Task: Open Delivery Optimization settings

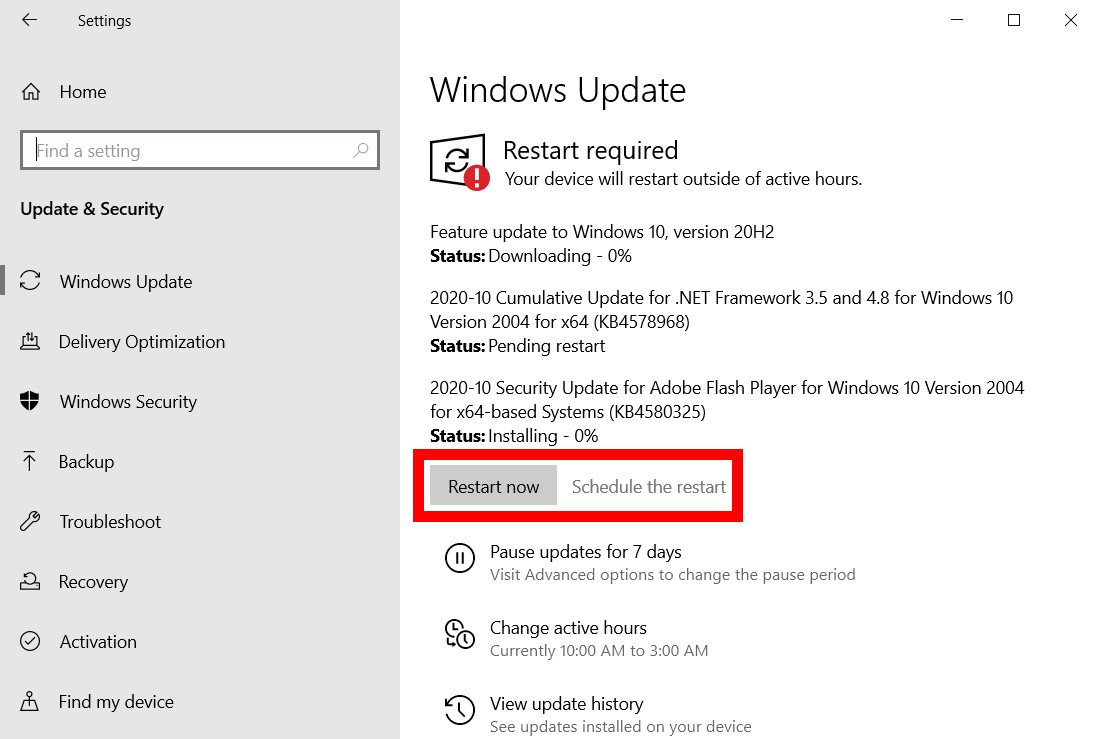Action: [141, 341]
